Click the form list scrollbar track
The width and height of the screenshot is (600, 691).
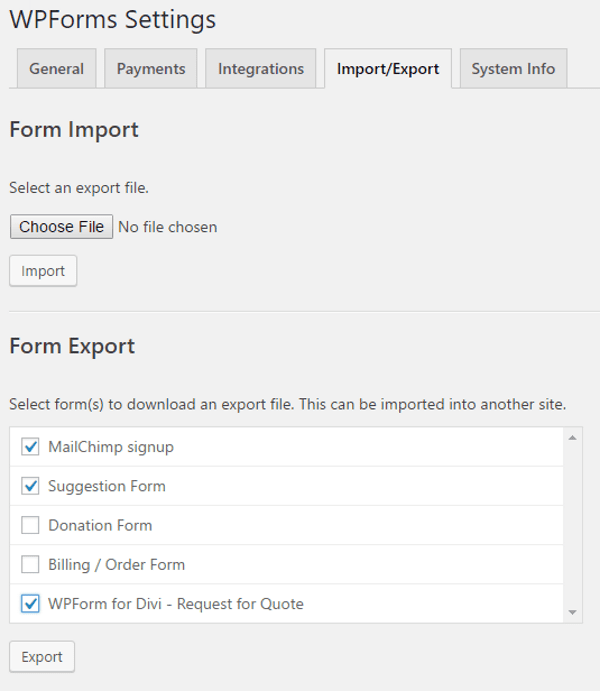tap(572, 525)
